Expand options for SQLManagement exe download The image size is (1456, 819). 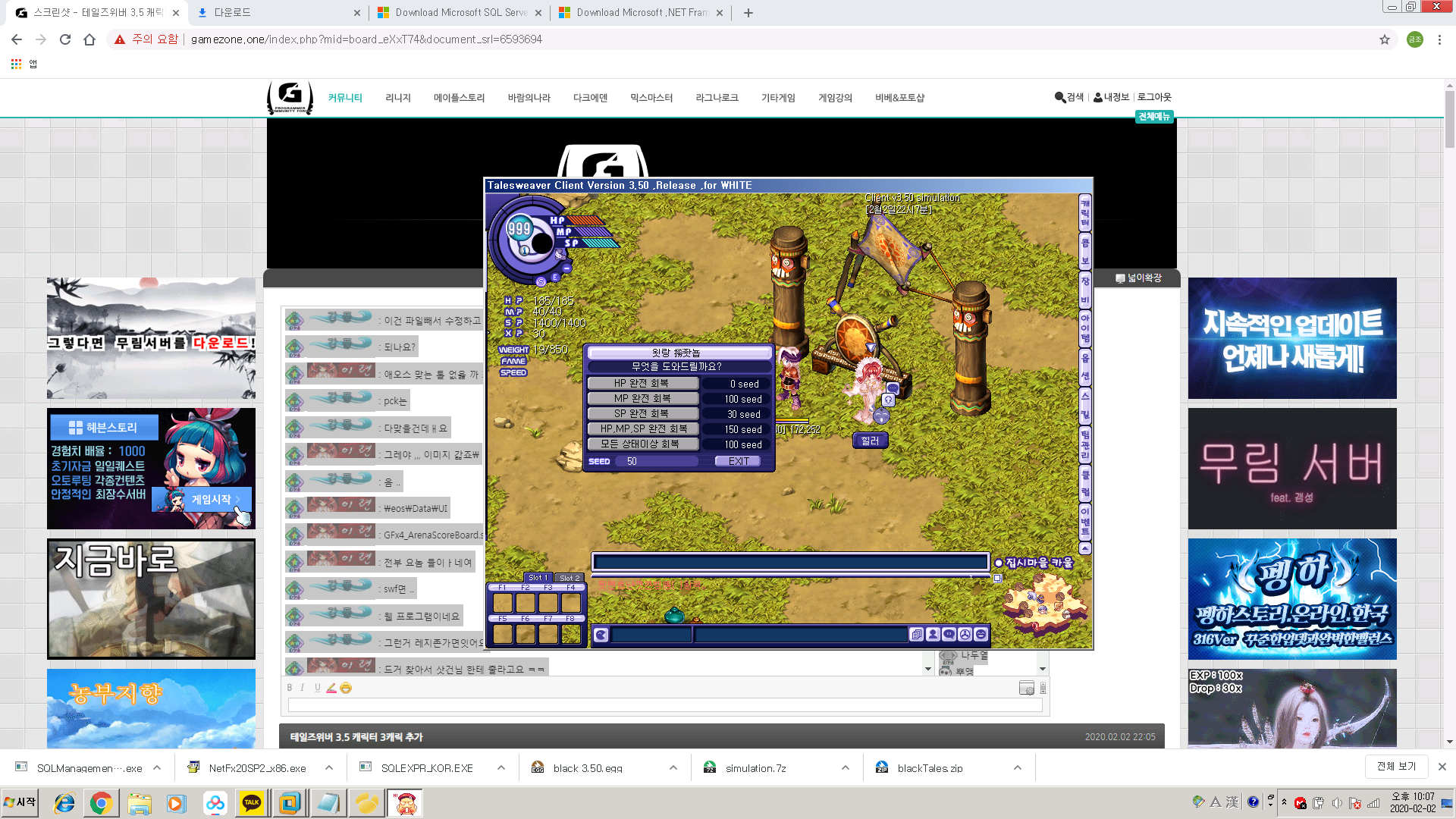tap(157, 767)
